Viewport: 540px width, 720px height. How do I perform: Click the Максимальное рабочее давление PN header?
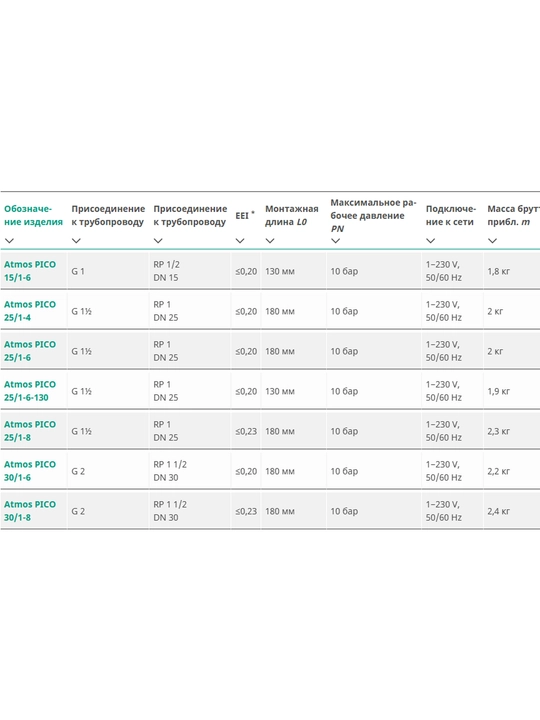(x=373, y=215)
